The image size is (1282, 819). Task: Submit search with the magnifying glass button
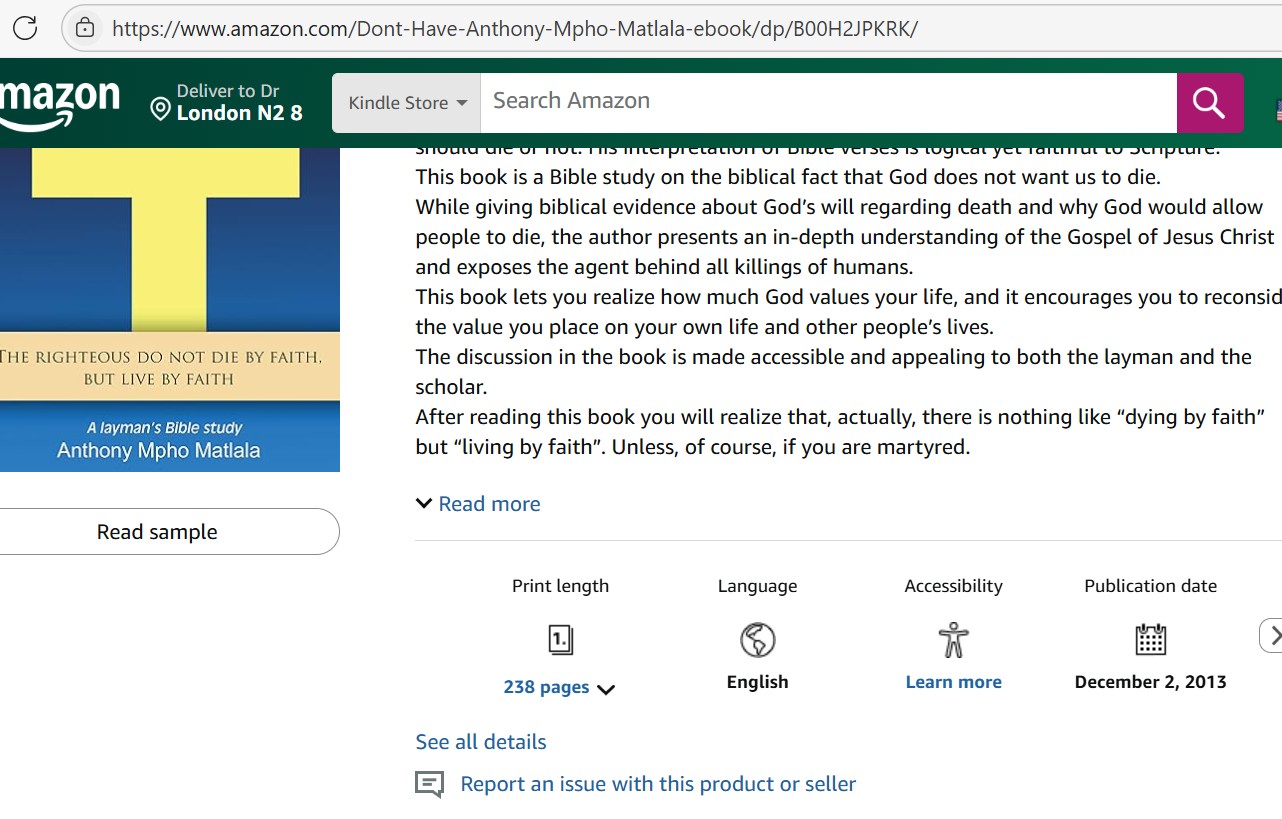[x=1209, y=103]
